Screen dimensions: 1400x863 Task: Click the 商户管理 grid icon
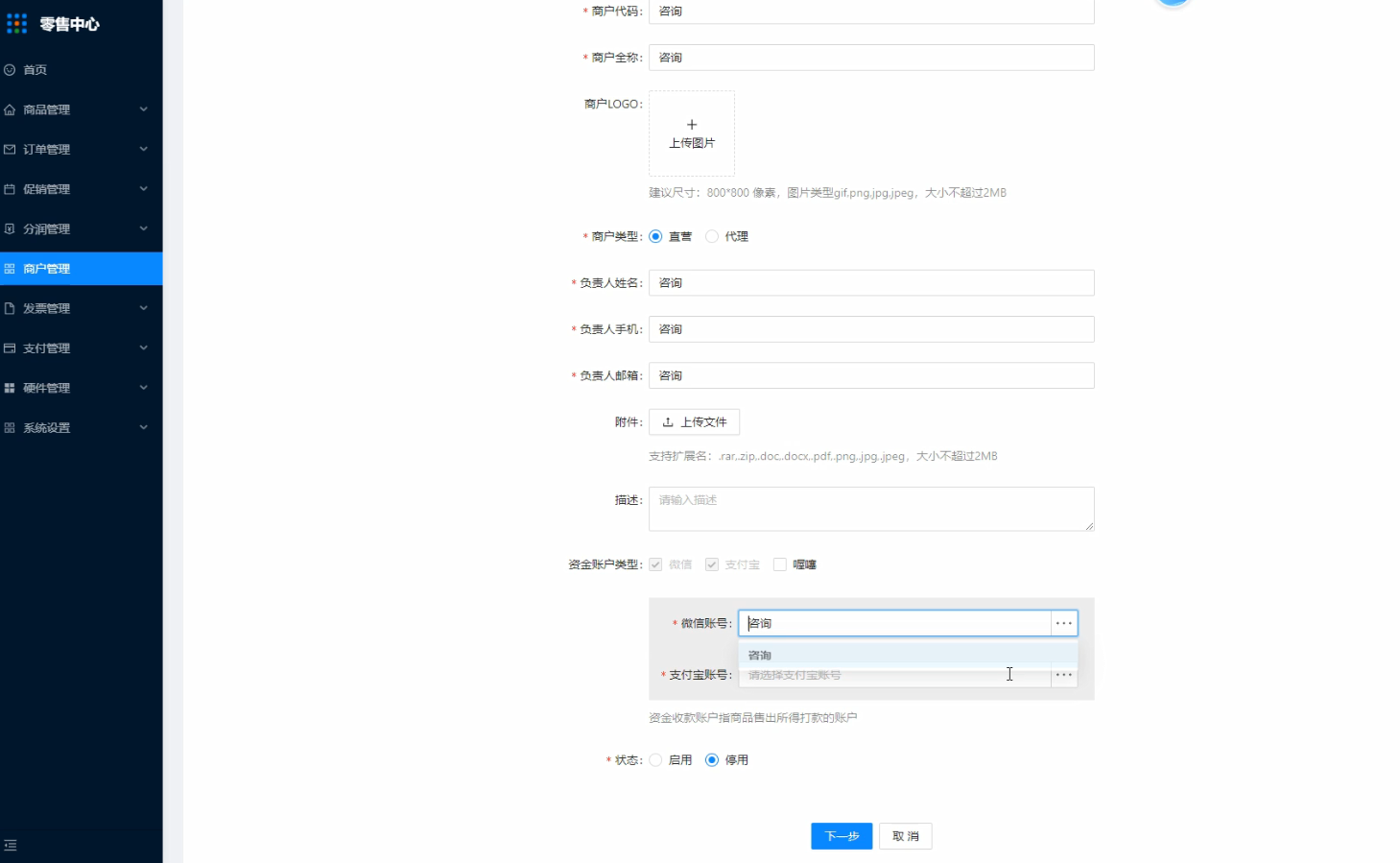10,269
